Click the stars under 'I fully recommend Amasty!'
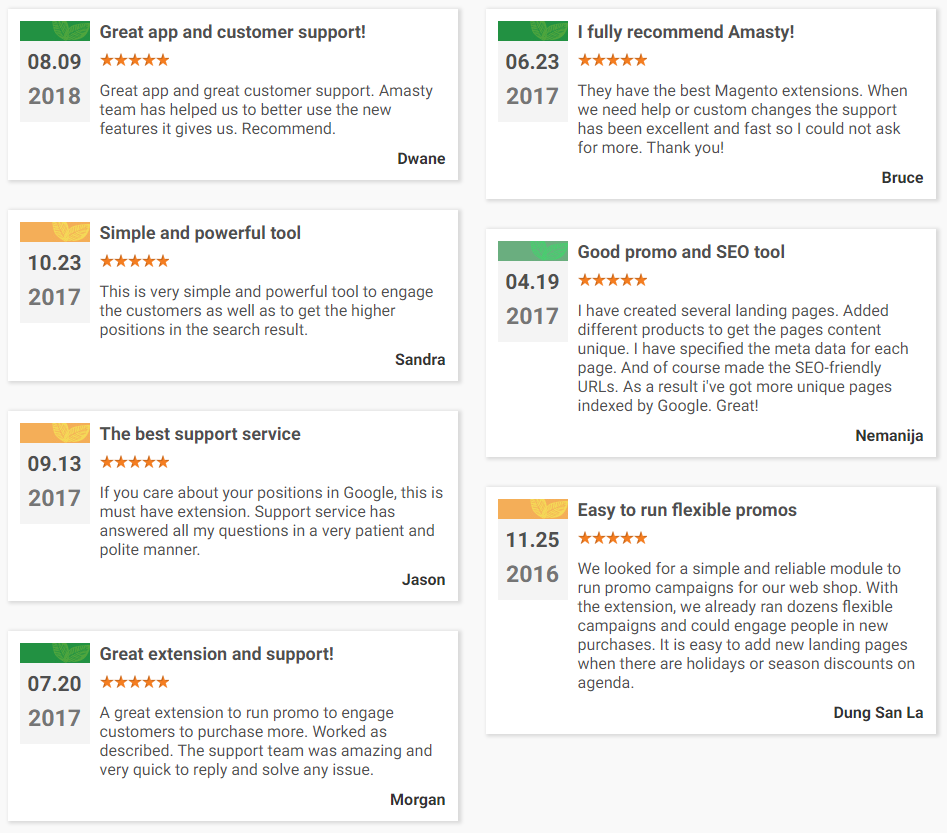The height and width of the screenshot is (833, 947). click(612, 60)
